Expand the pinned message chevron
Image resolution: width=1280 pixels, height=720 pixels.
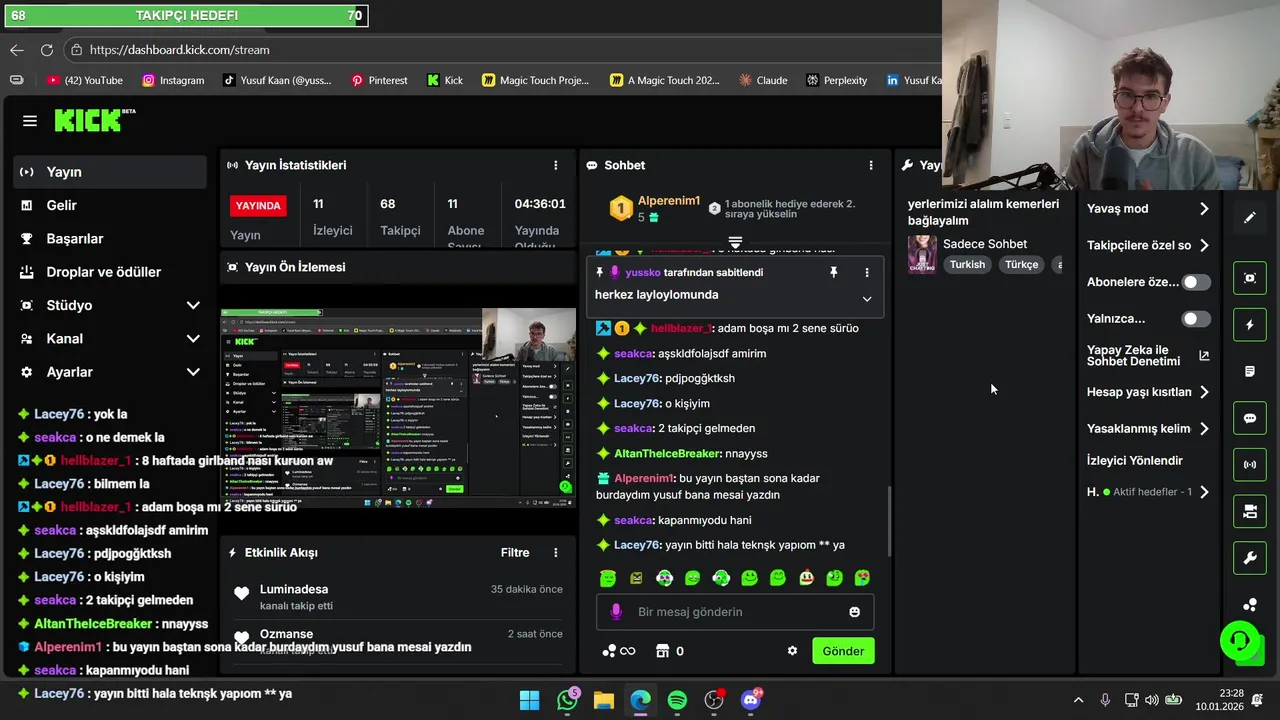[x=867, y=299]
